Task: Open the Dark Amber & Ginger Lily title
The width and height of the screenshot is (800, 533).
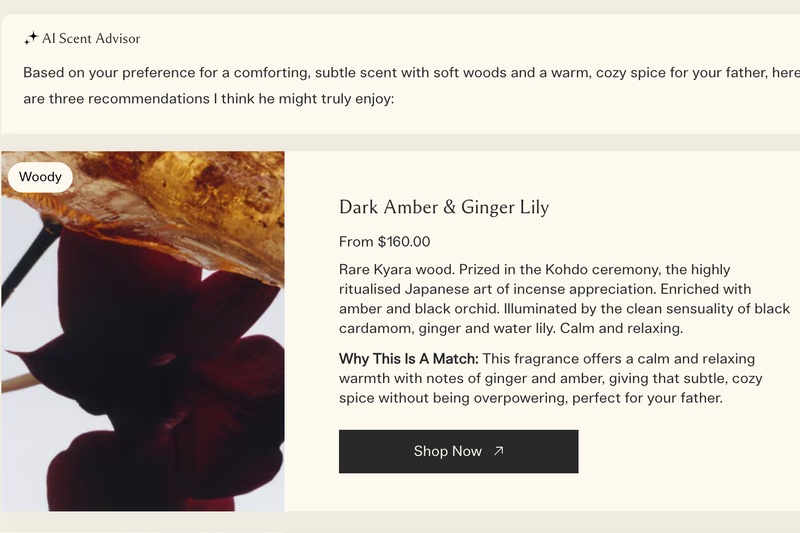Action: coord(443,207)
